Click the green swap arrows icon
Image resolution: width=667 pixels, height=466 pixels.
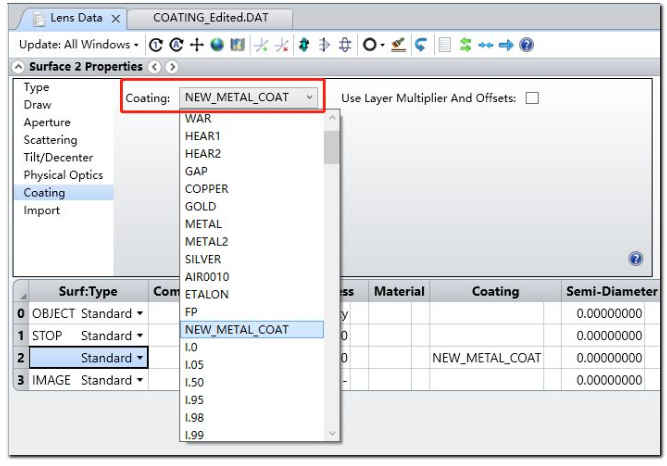tap(465, 45)
